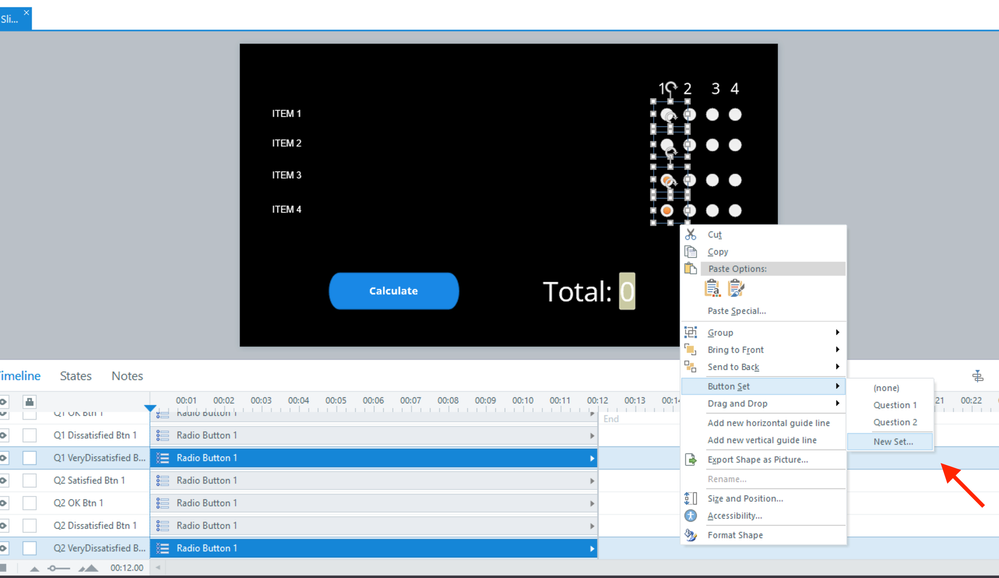Switch to the Notes tab

tap(127, 376)
